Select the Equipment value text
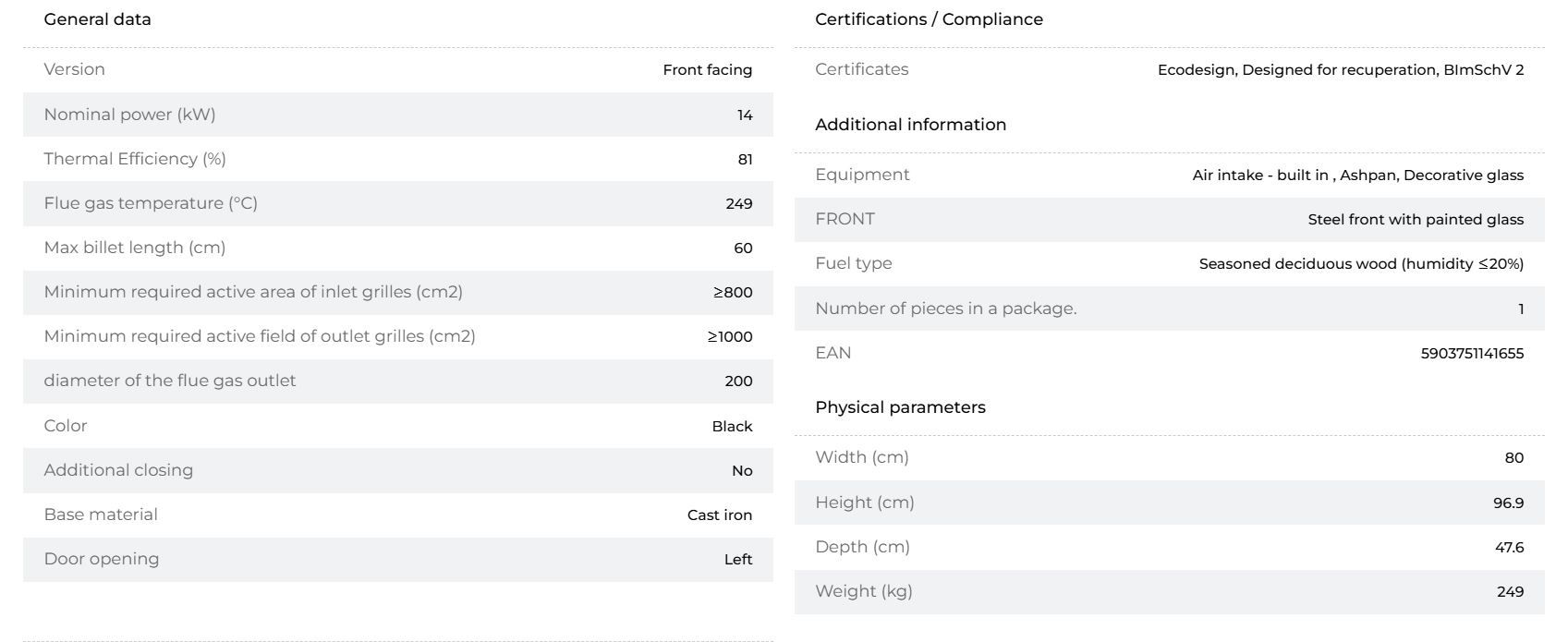 pyautogui.click(x=1358, y=176)
